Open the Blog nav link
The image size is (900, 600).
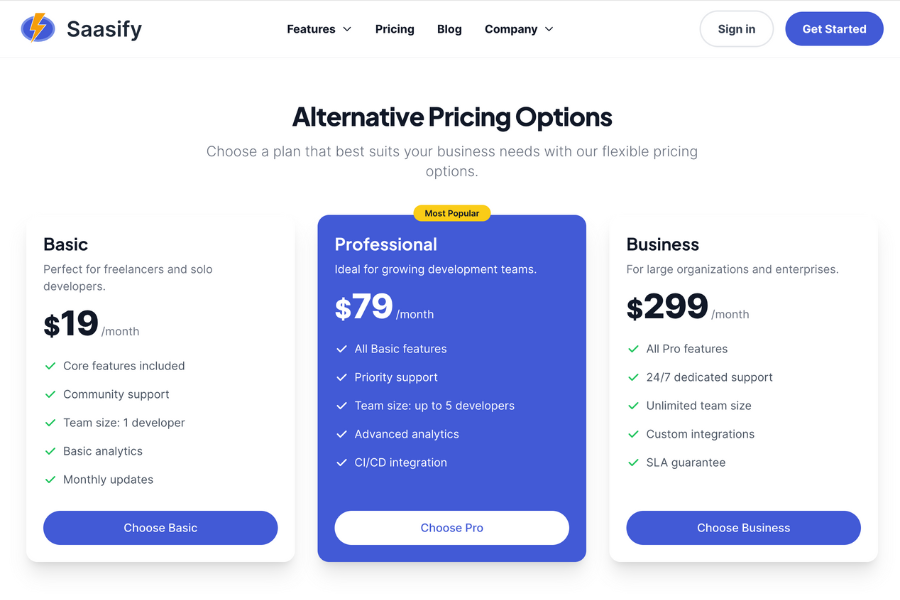(449, 29)
